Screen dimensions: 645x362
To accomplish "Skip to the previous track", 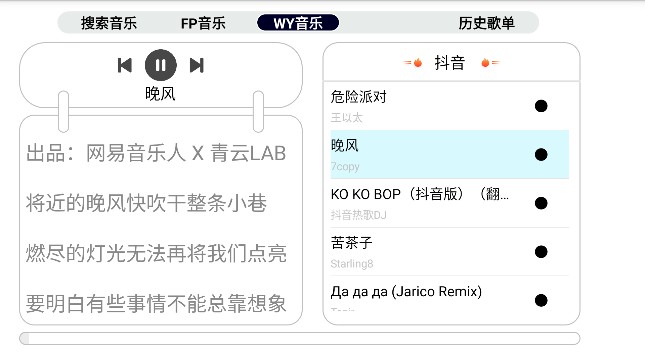I will (x=125, y=65).
